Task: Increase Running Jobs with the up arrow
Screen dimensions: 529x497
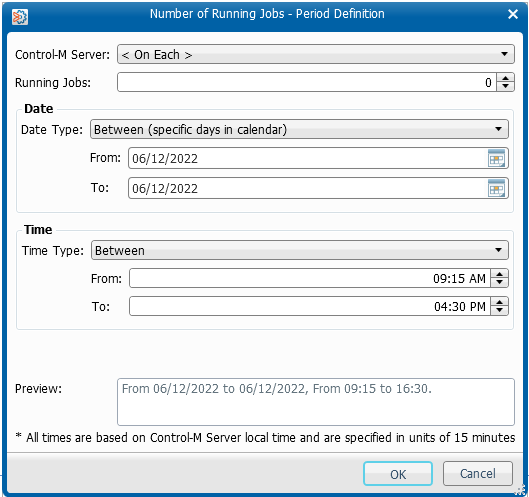Action: pos(505,78)
